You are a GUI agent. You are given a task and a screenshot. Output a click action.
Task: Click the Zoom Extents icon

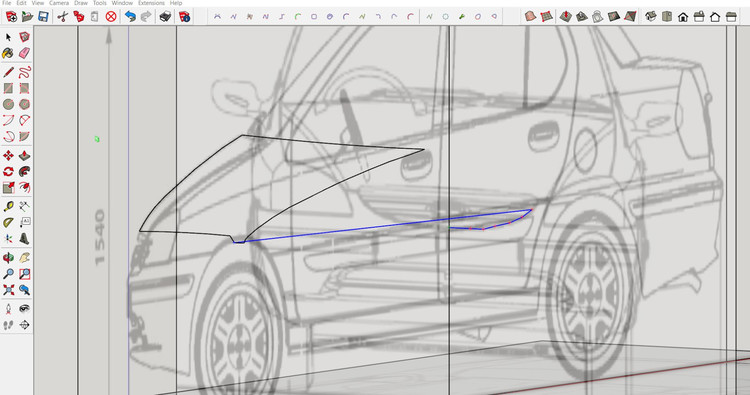[8, 290]
